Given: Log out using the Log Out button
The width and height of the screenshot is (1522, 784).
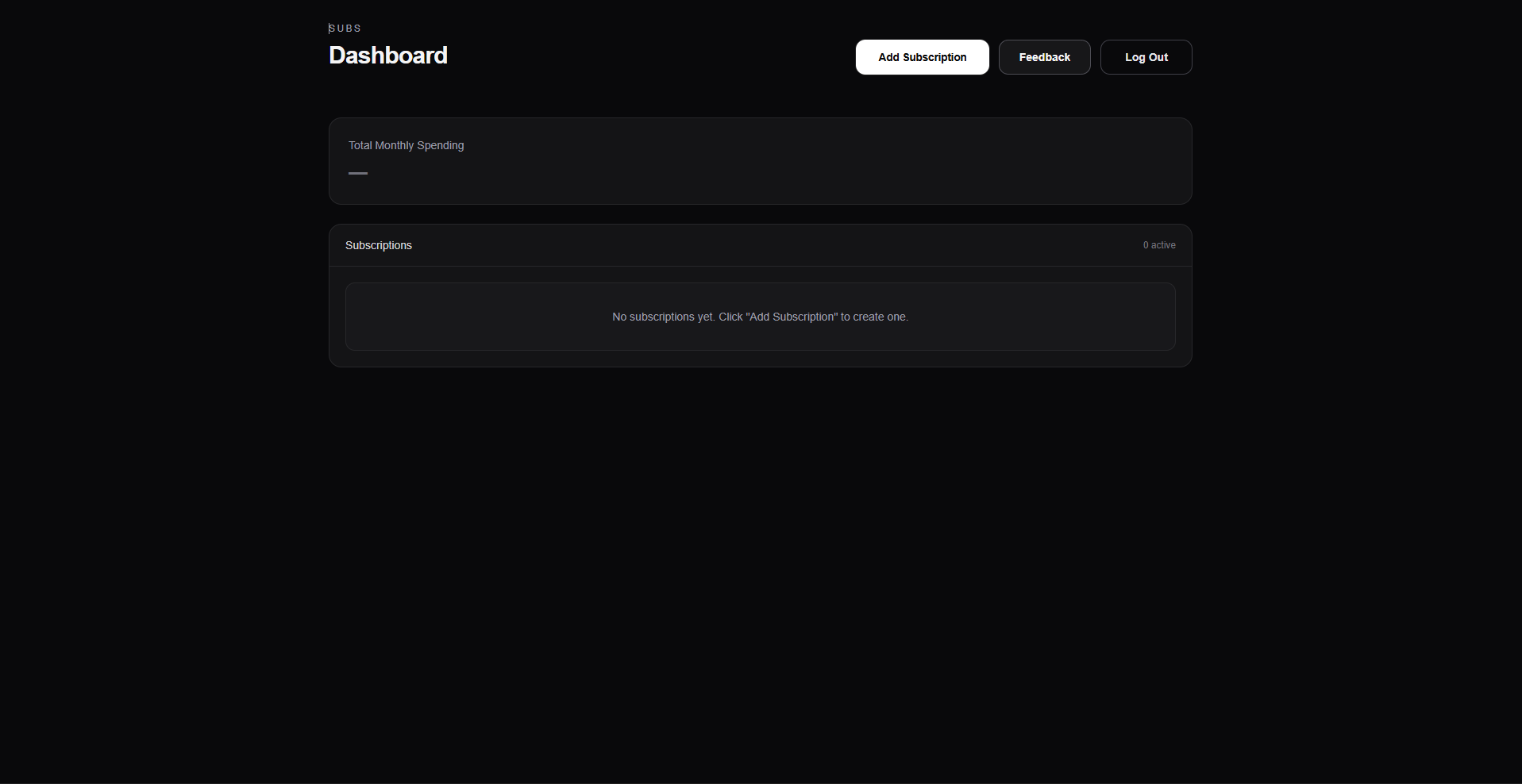Looking at the screenshot, I should pos(1146,57).
